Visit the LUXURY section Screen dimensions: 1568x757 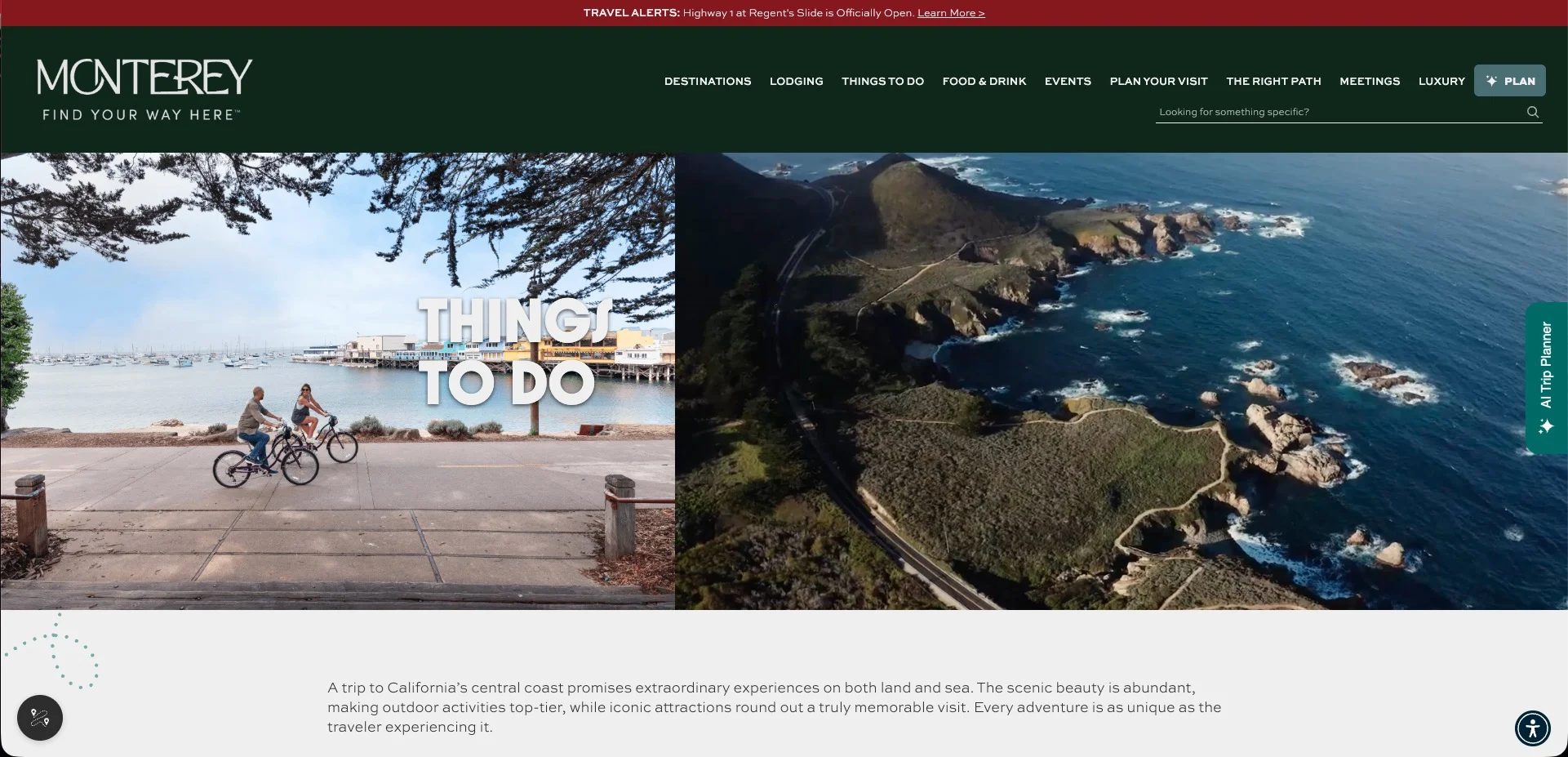tap(1441, 81)
